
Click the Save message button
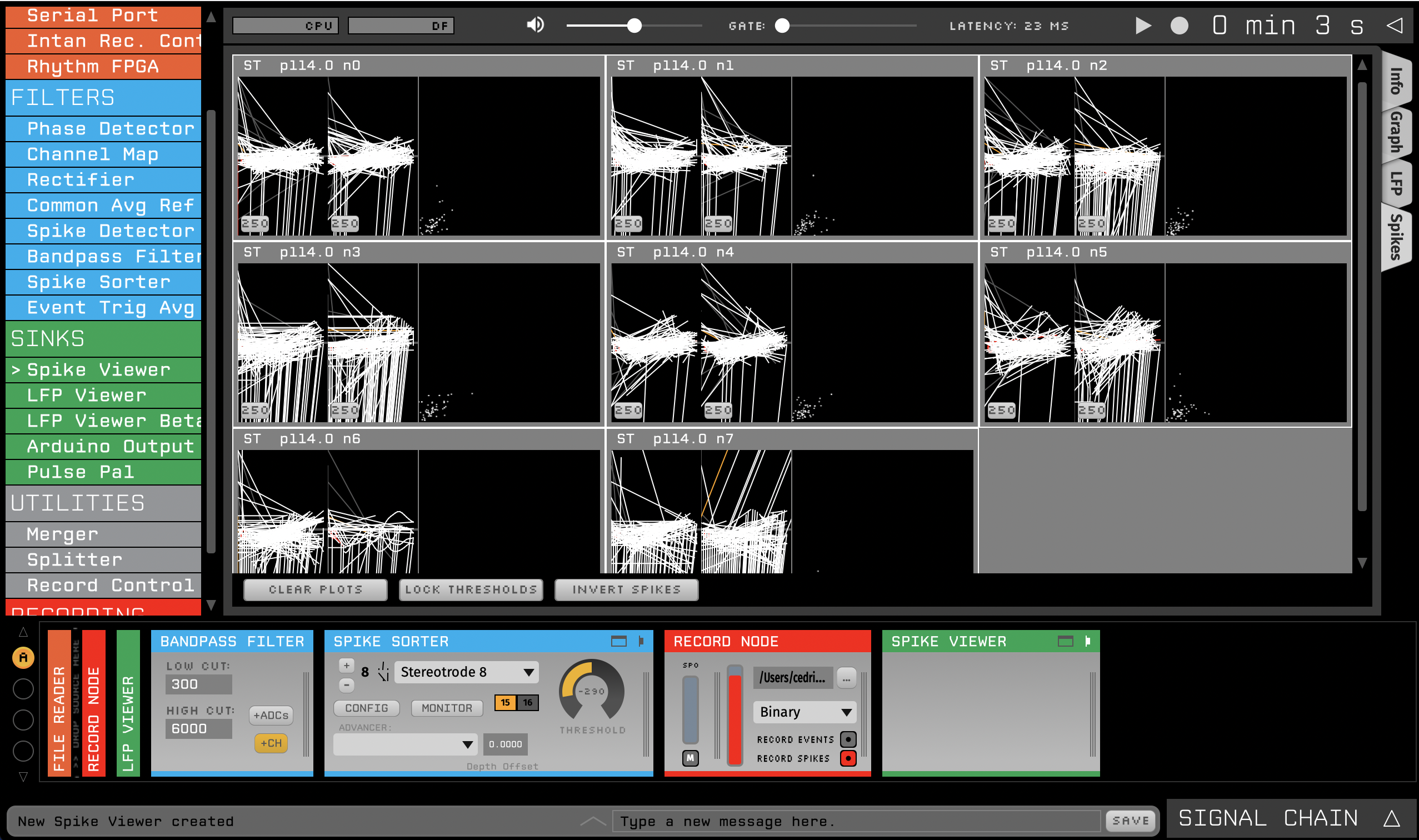[1130, 821]
